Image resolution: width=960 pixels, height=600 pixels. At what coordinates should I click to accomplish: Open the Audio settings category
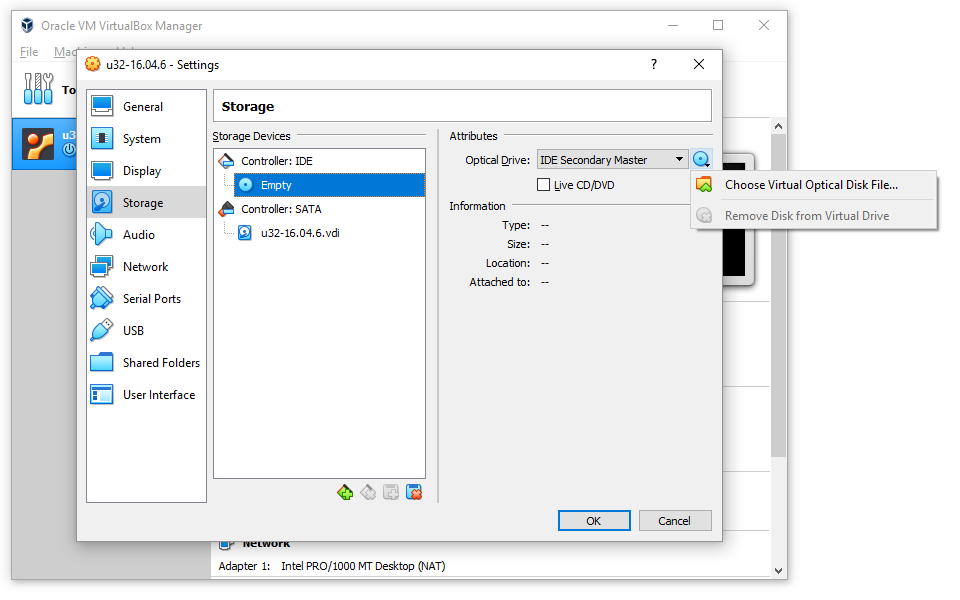click(x=138, y=235)
